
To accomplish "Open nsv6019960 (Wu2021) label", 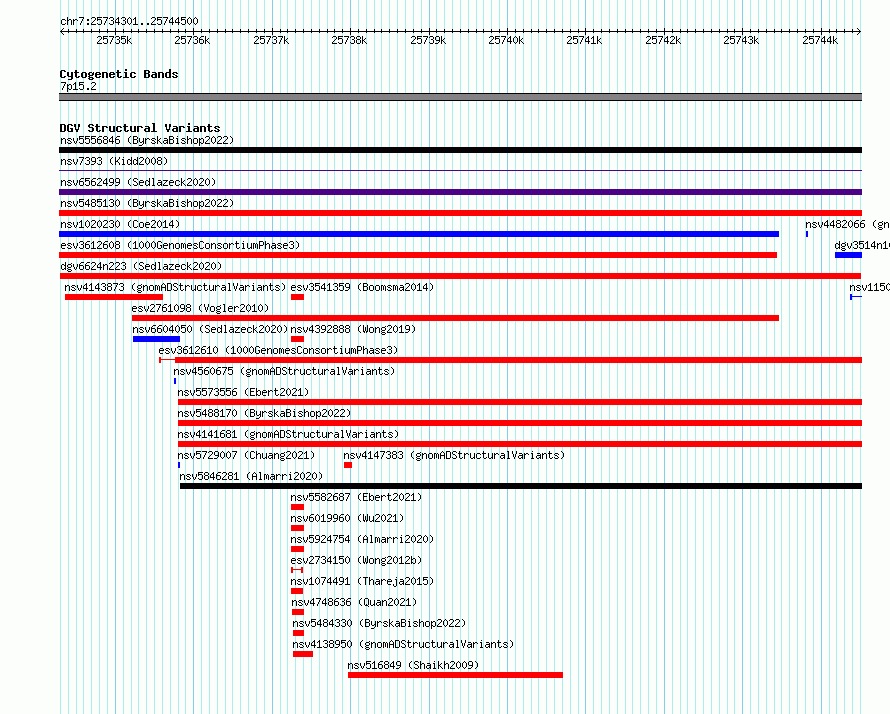I will (x=347, y=518).
